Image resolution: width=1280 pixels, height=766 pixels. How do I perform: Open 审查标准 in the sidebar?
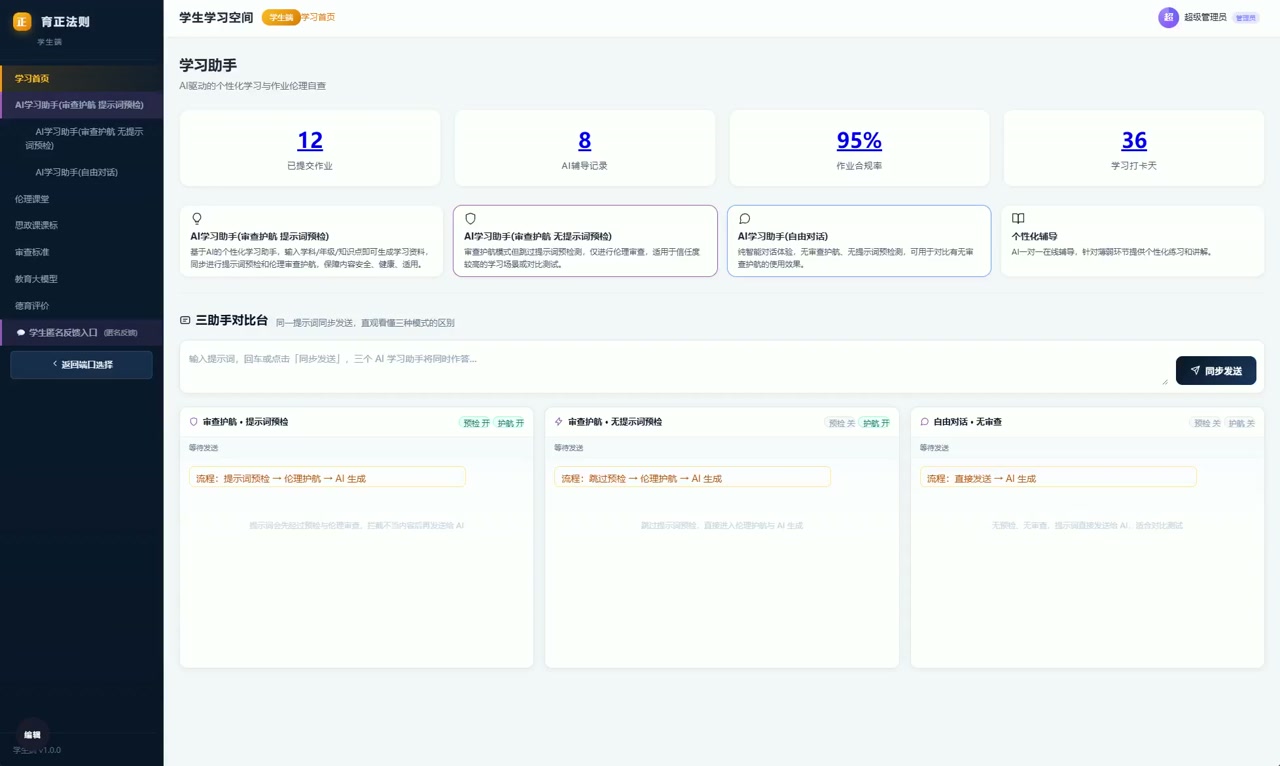pos(82,252)
